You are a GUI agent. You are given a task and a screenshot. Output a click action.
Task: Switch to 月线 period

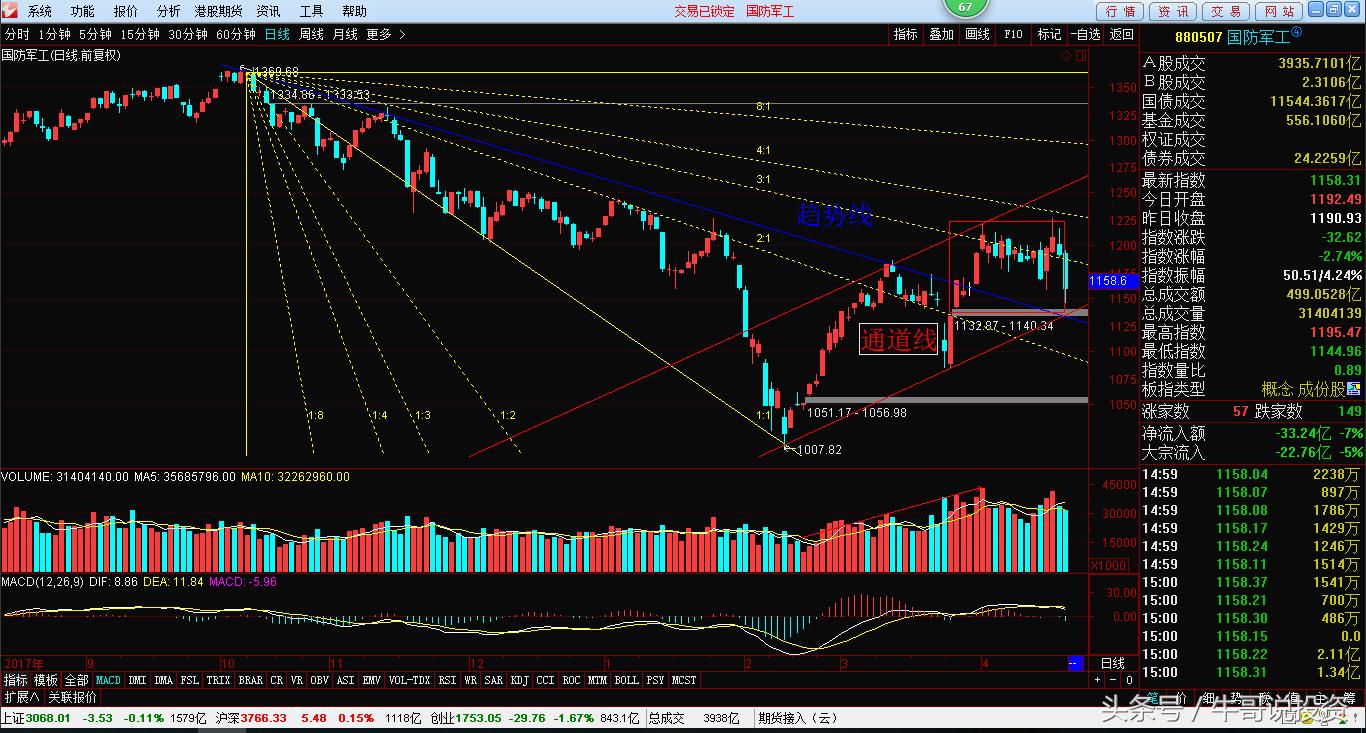click(345, 34)
